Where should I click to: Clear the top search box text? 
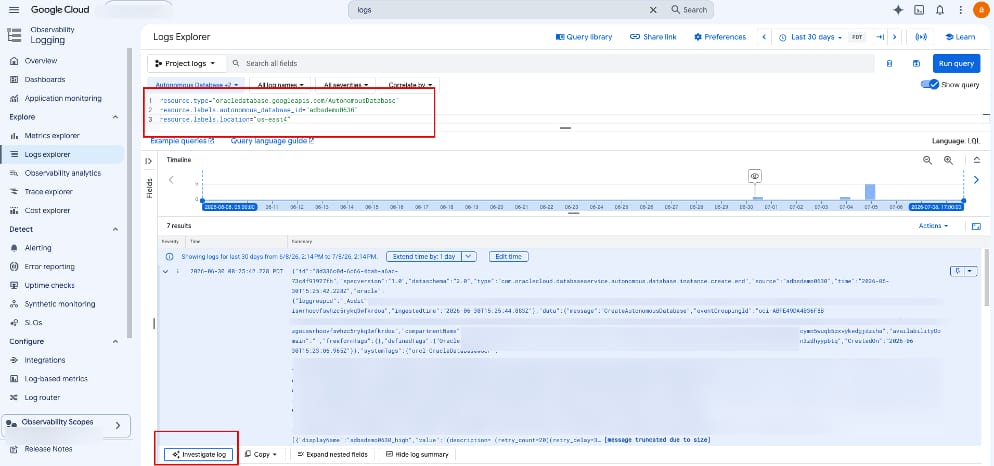(653, 10)
